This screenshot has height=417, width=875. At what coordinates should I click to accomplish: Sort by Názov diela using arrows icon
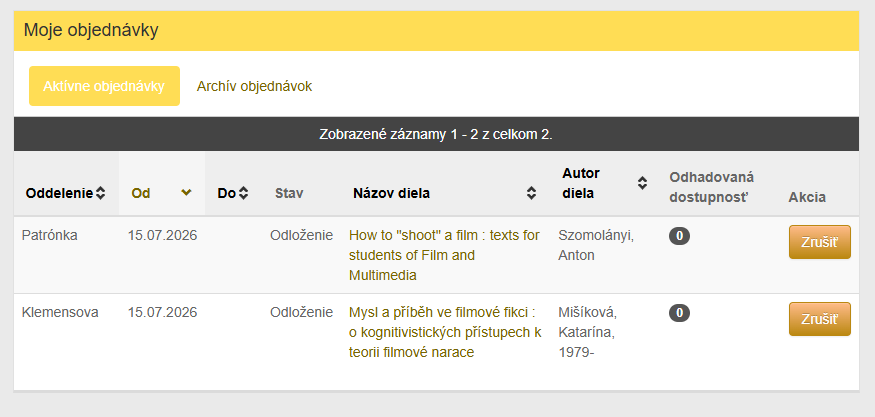point(531,194)
